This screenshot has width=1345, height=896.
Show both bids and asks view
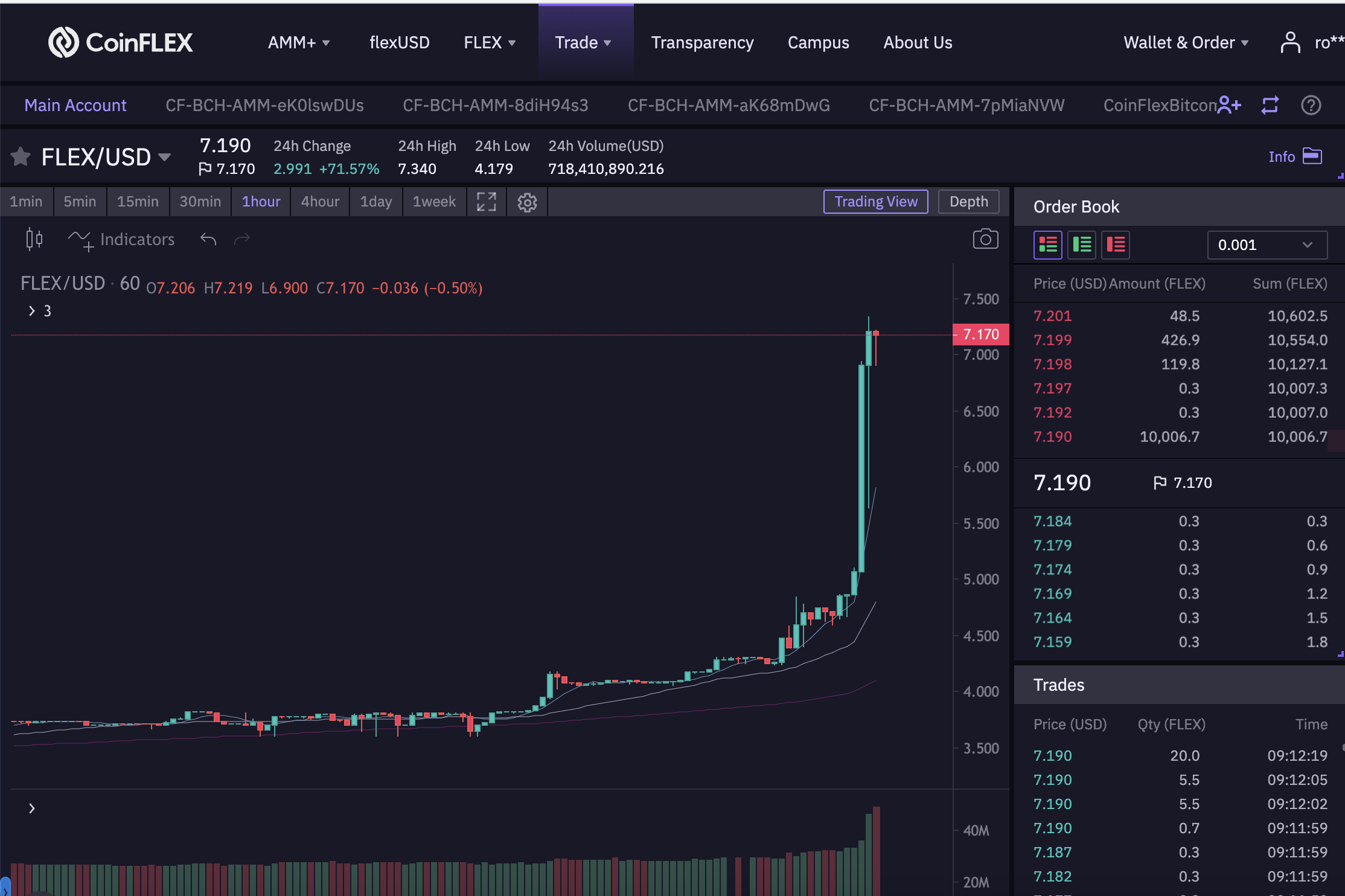coord(1048,245)
